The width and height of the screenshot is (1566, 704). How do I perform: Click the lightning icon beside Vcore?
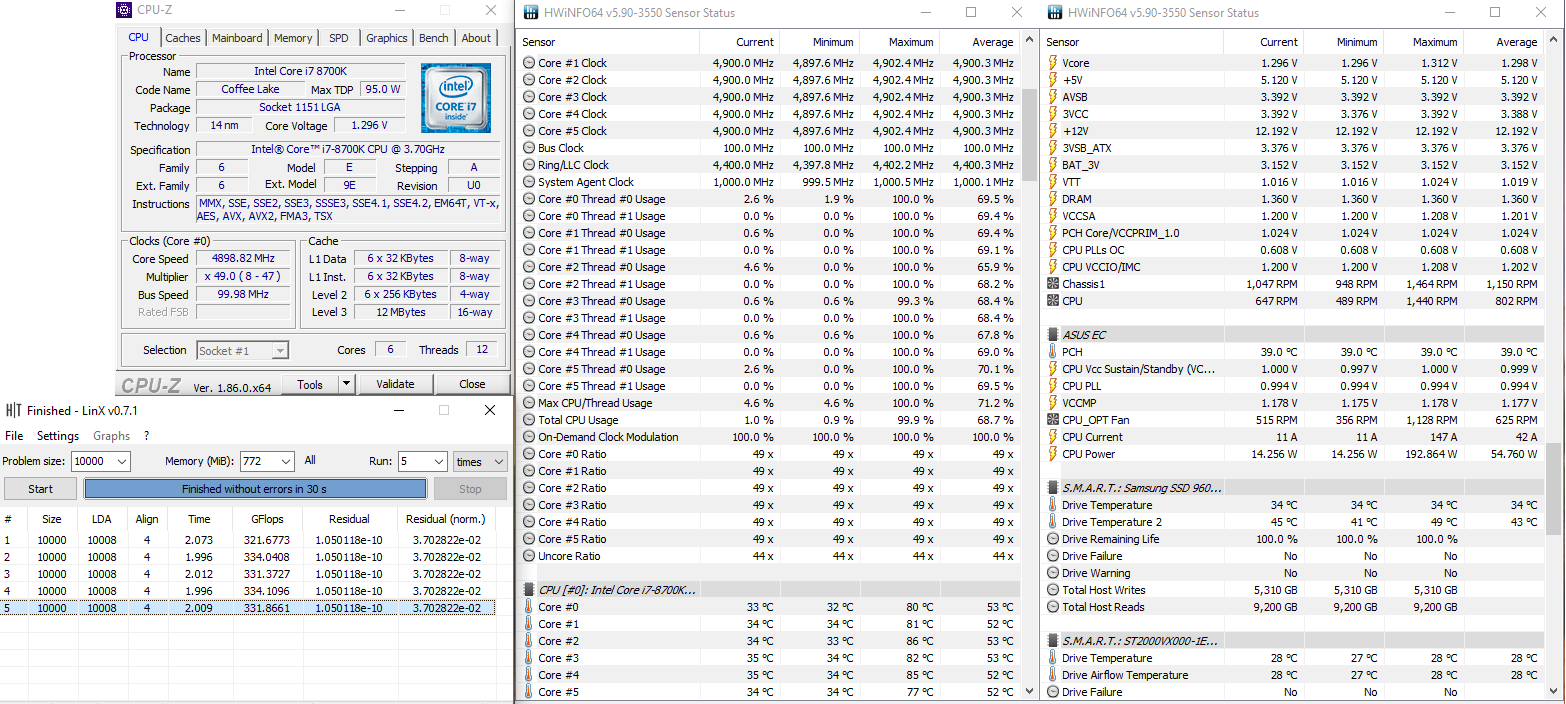1052,63
